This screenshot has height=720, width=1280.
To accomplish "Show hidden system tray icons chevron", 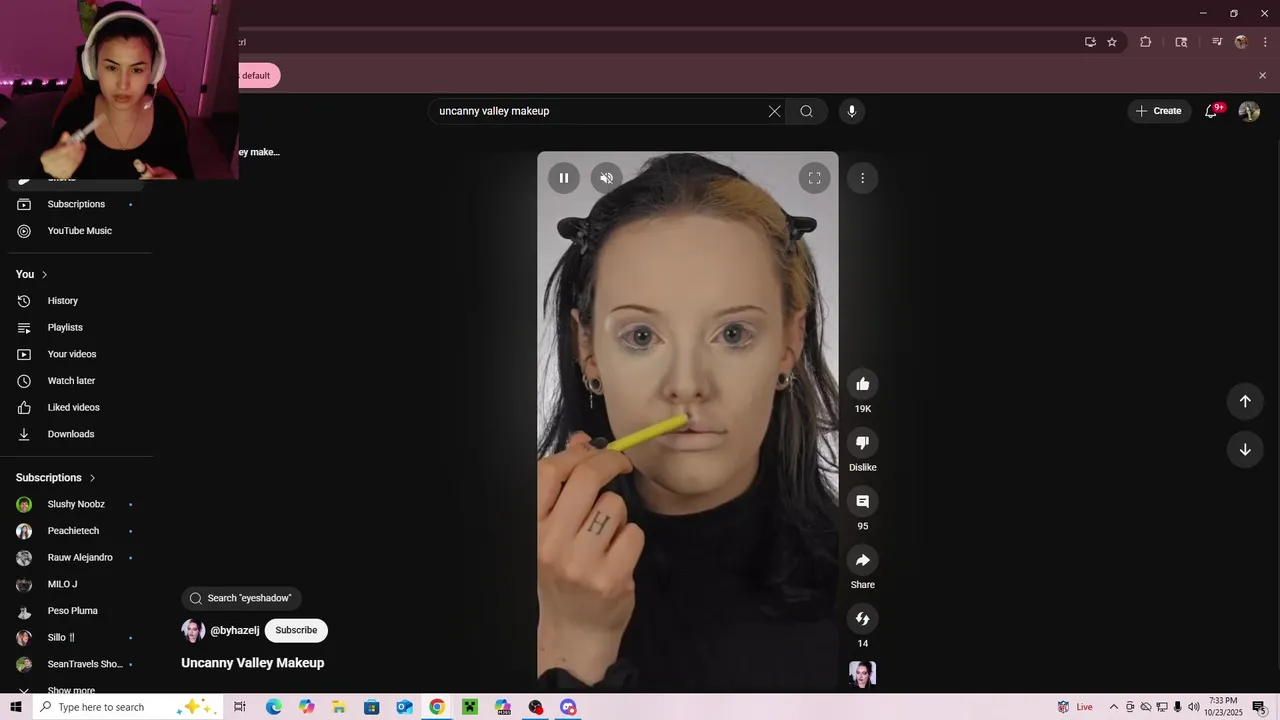I will click(1113, 707).
